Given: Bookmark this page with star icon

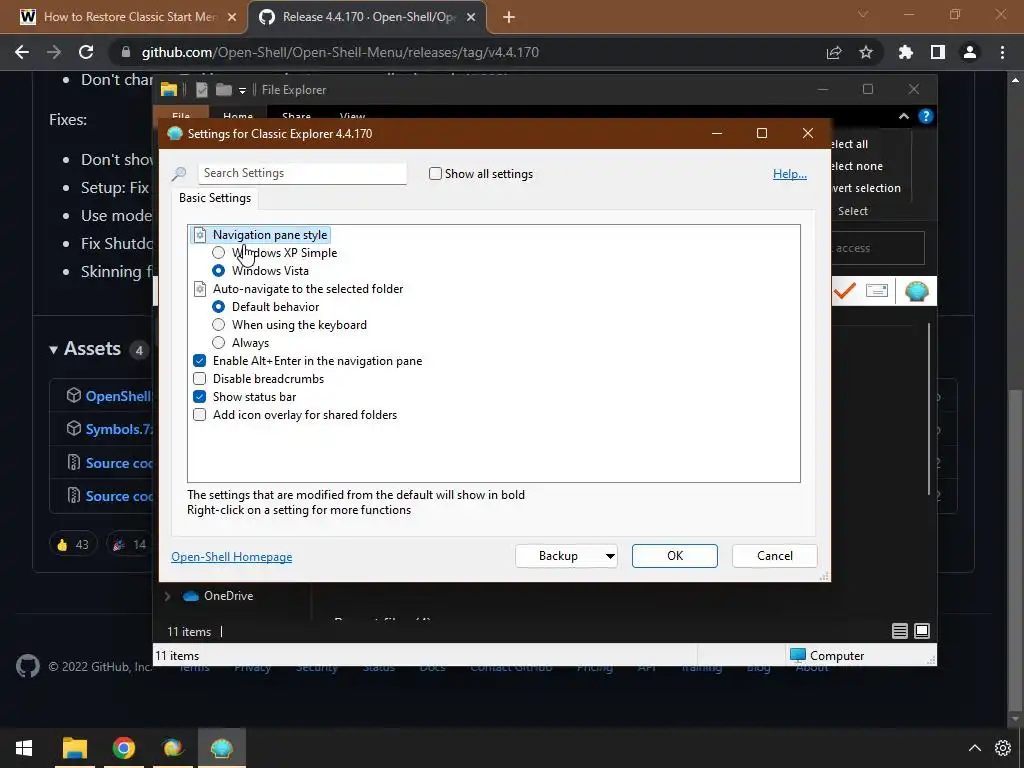Looking at the screenshot, I should coord(866,52).
